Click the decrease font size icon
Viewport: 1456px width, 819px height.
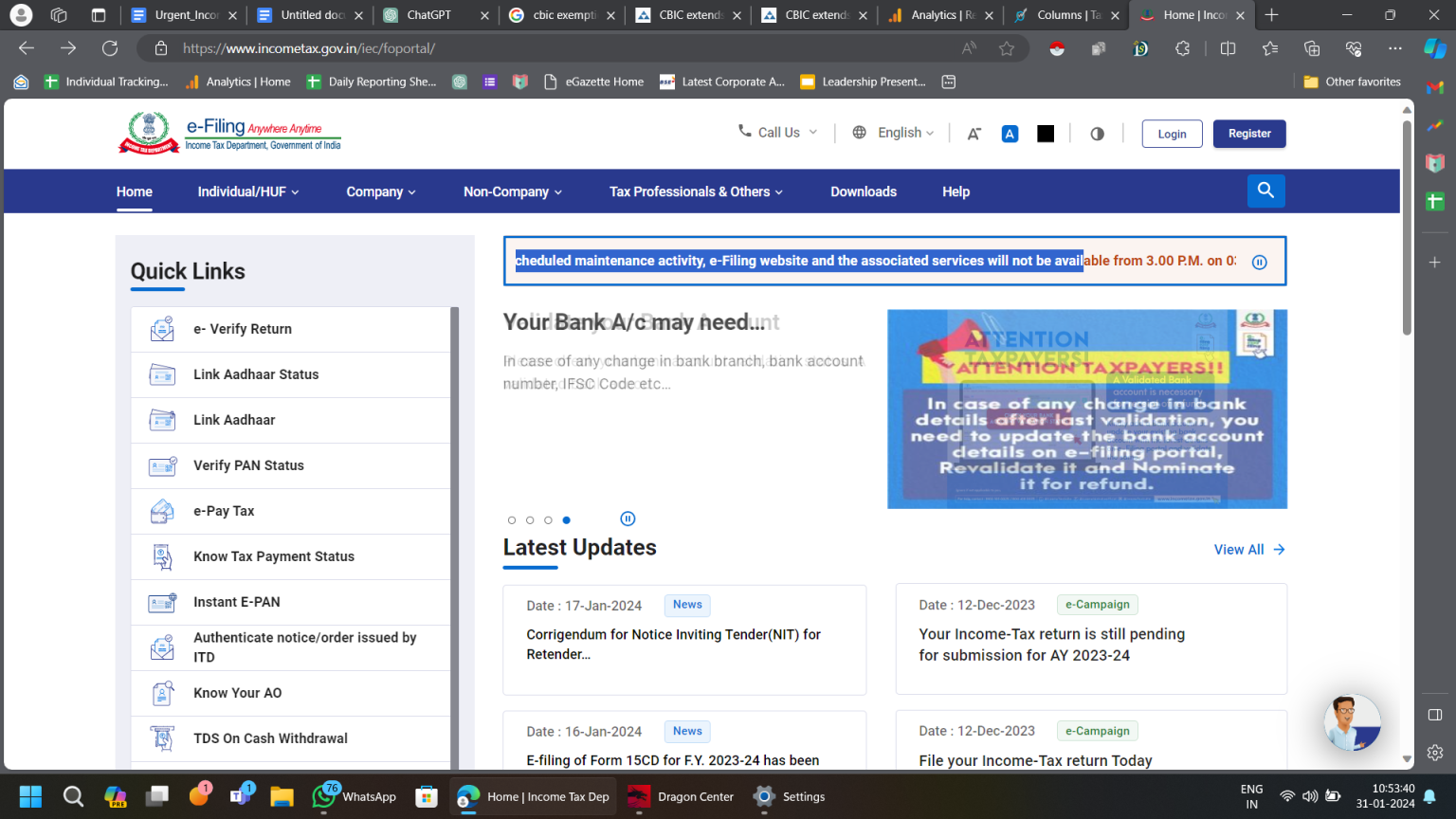(x=974, y=134)
